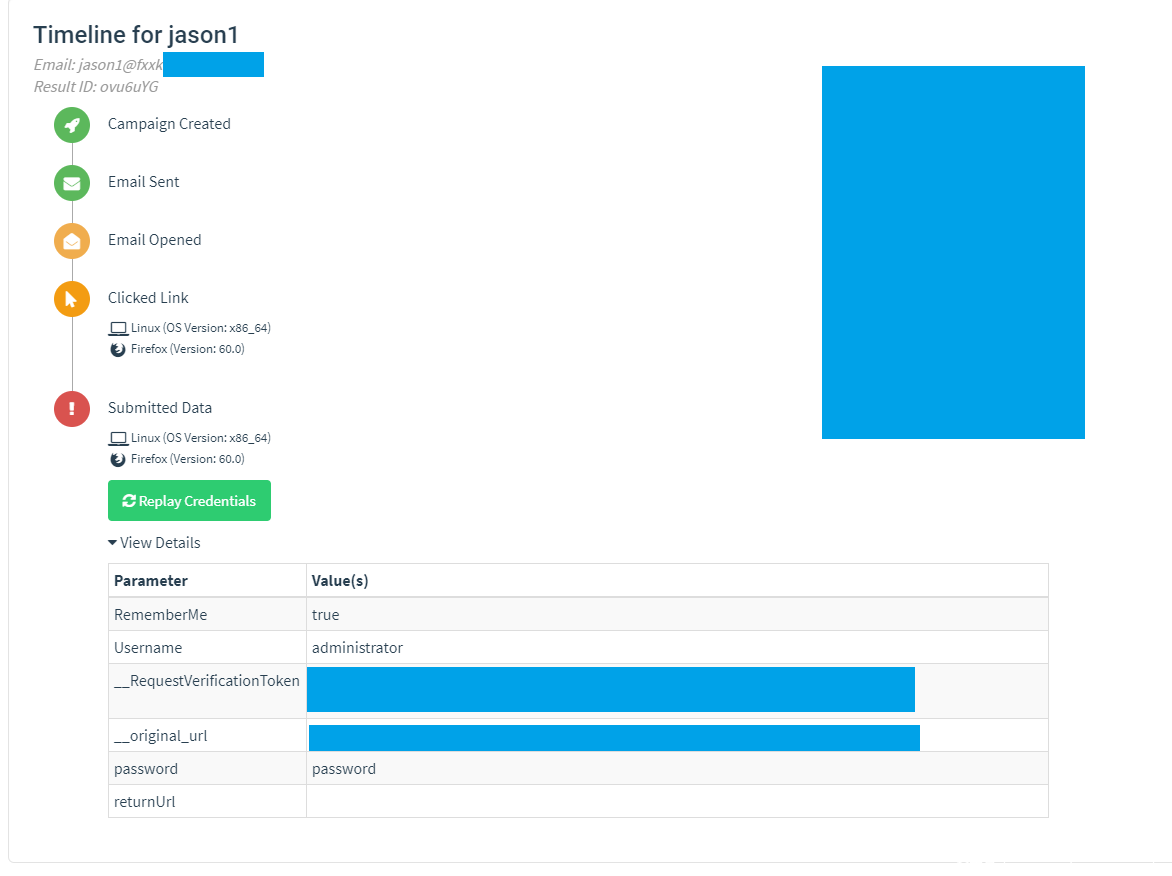Click the Firefox icon under Submitted Data

tap(118, 459)
